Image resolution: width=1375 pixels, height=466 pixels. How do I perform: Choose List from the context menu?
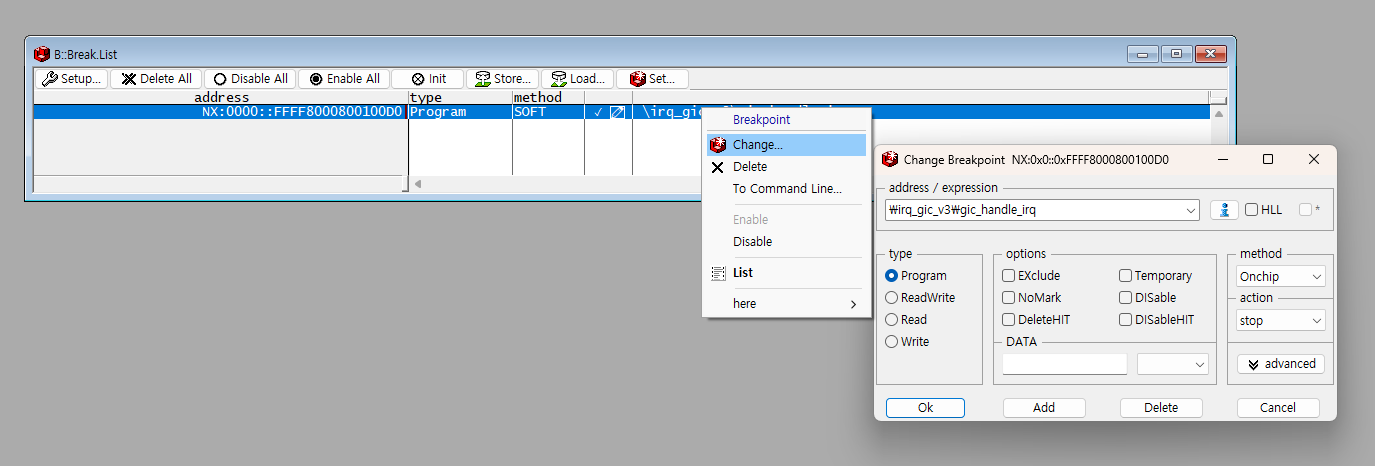(x=785, y=272)
